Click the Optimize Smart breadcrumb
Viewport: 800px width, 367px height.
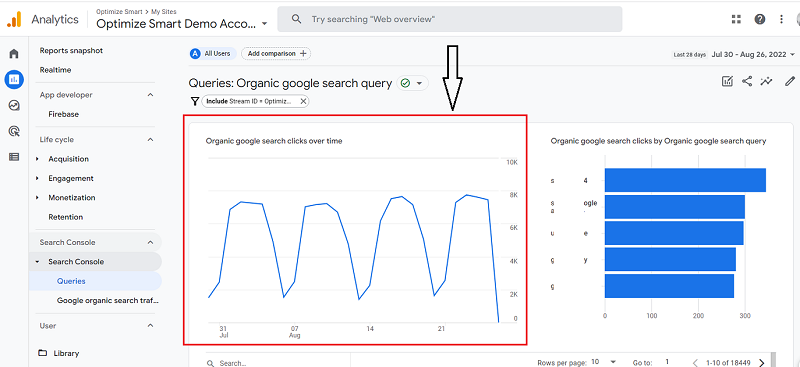click(x=119, y=11)
